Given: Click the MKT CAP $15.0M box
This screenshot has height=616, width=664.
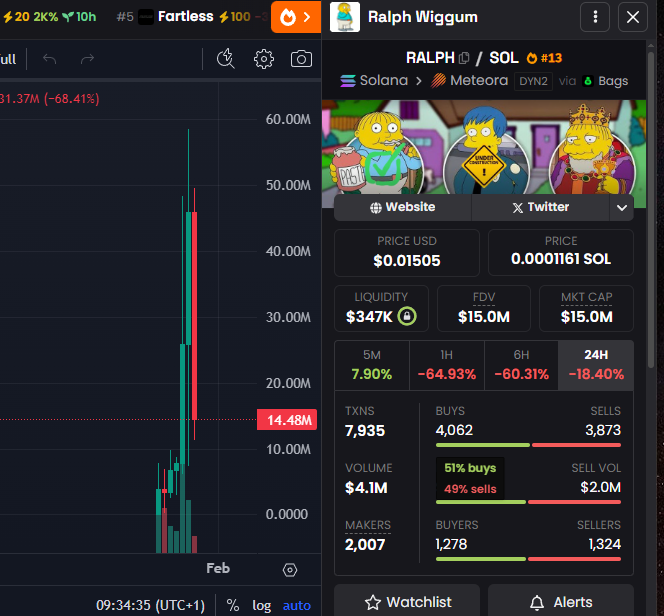Looking at the screenshot, I should click(x=587, y=308).
